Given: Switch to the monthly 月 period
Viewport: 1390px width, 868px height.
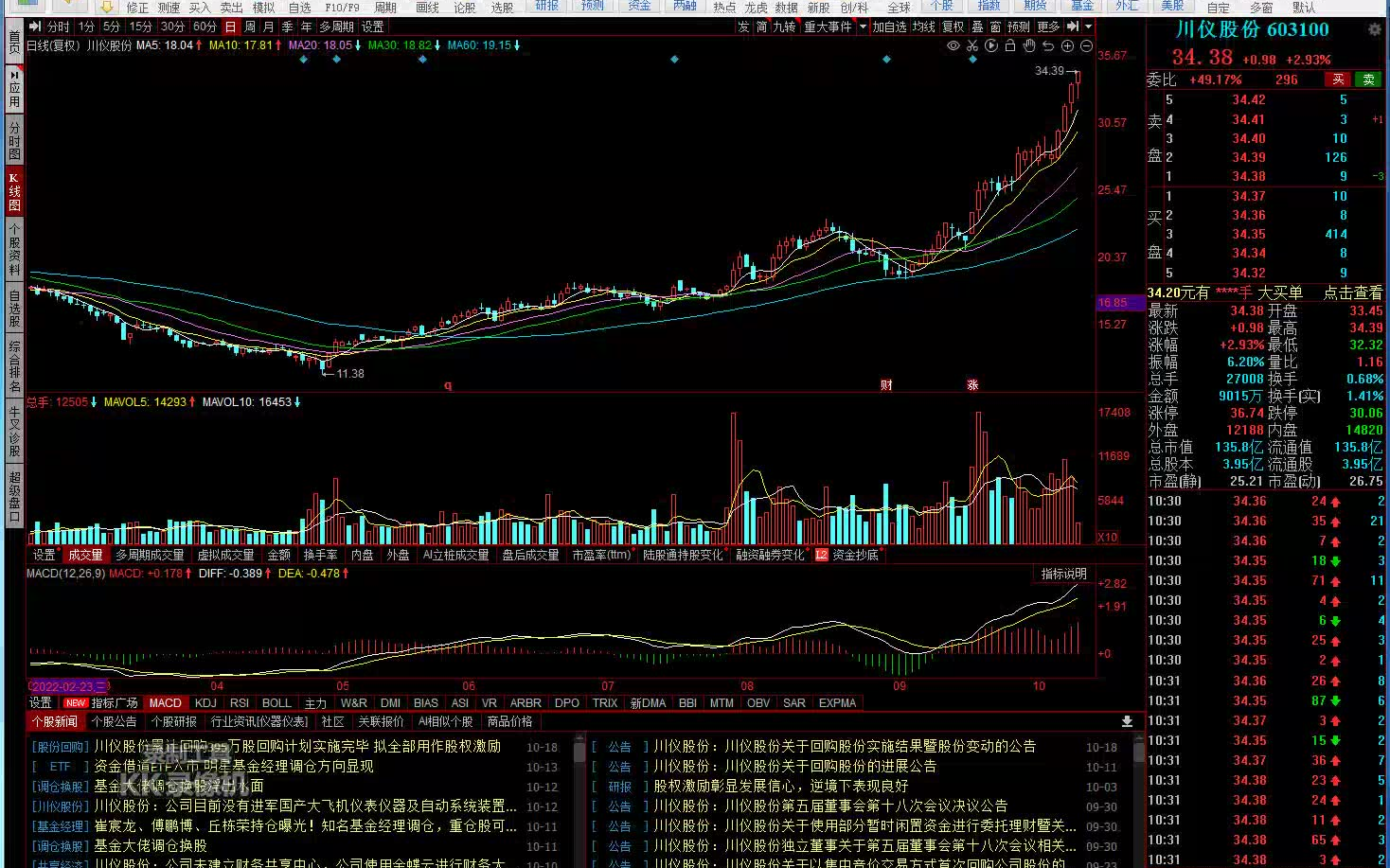Looking at the screenshot, I should click(x=269, y=27).
